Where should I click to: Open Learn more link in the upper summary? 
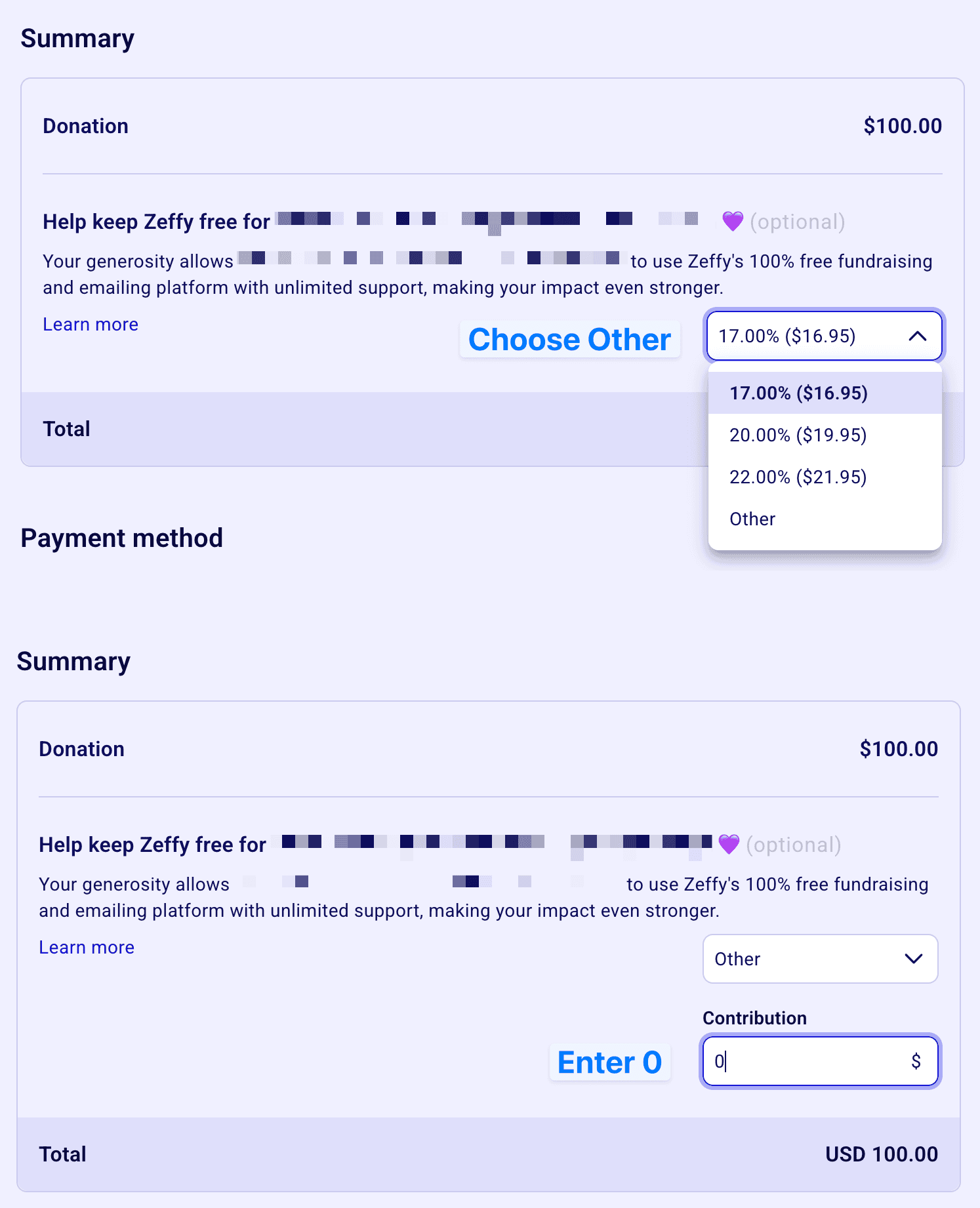pyautogui.click(x=91, y=325)
